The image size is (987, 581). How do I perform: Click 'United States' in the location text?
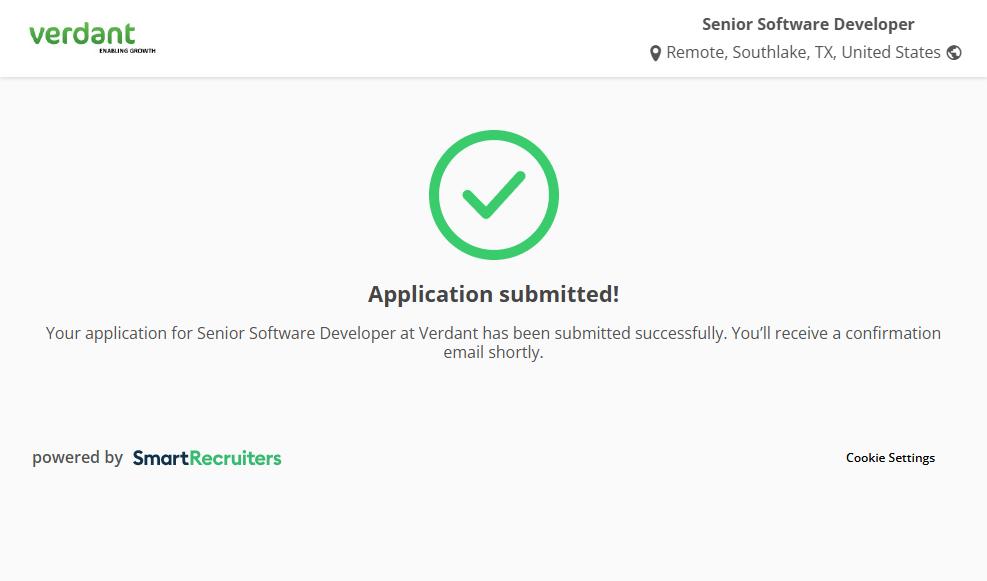click(x=890, y=52)
